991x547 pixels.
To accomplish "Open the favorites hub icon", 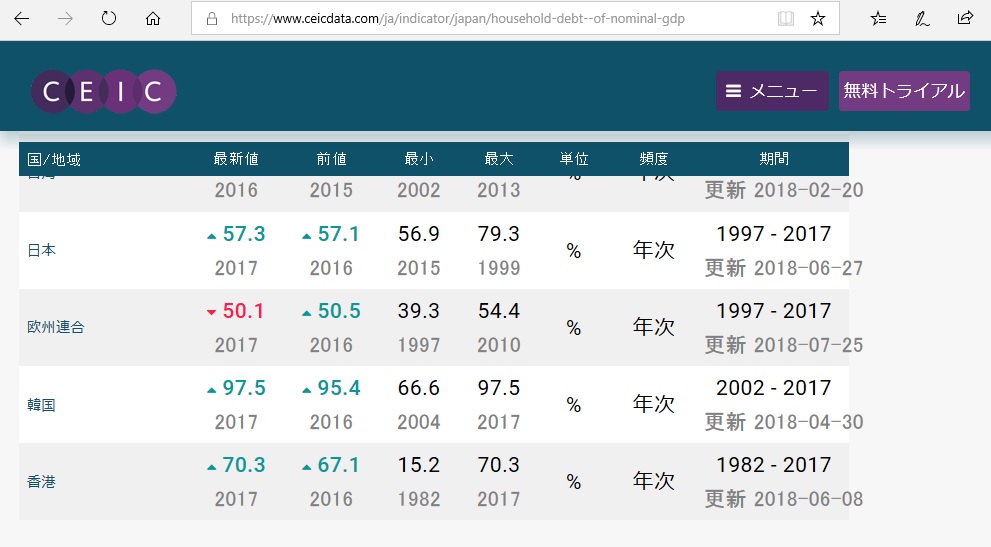I will [x=878, y=18].
